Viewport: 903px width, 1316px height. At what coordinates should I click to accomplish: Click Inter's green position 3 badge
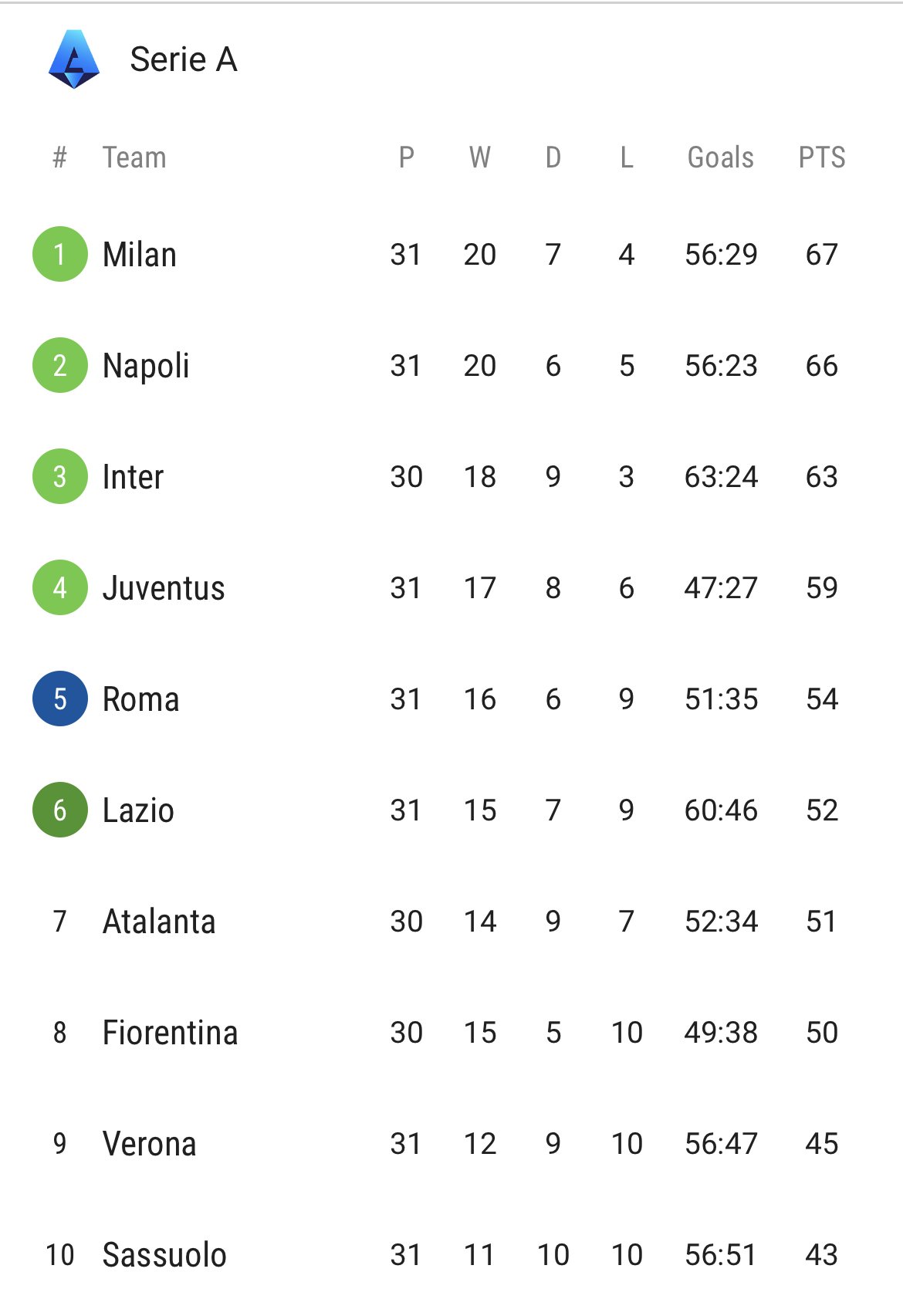pos(60,476)
